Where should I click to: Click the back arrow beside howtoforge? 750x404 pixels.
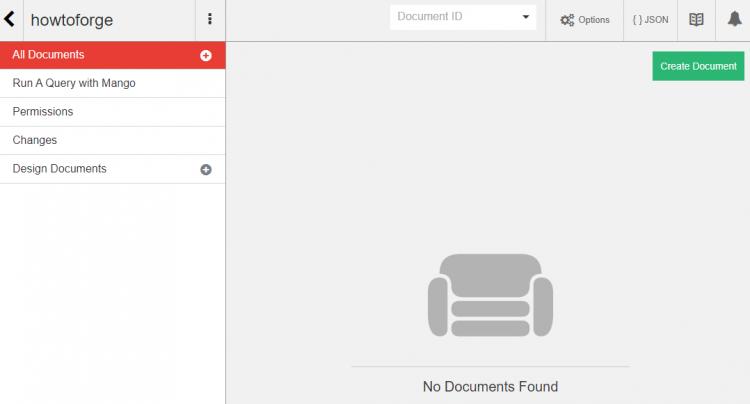10,19
